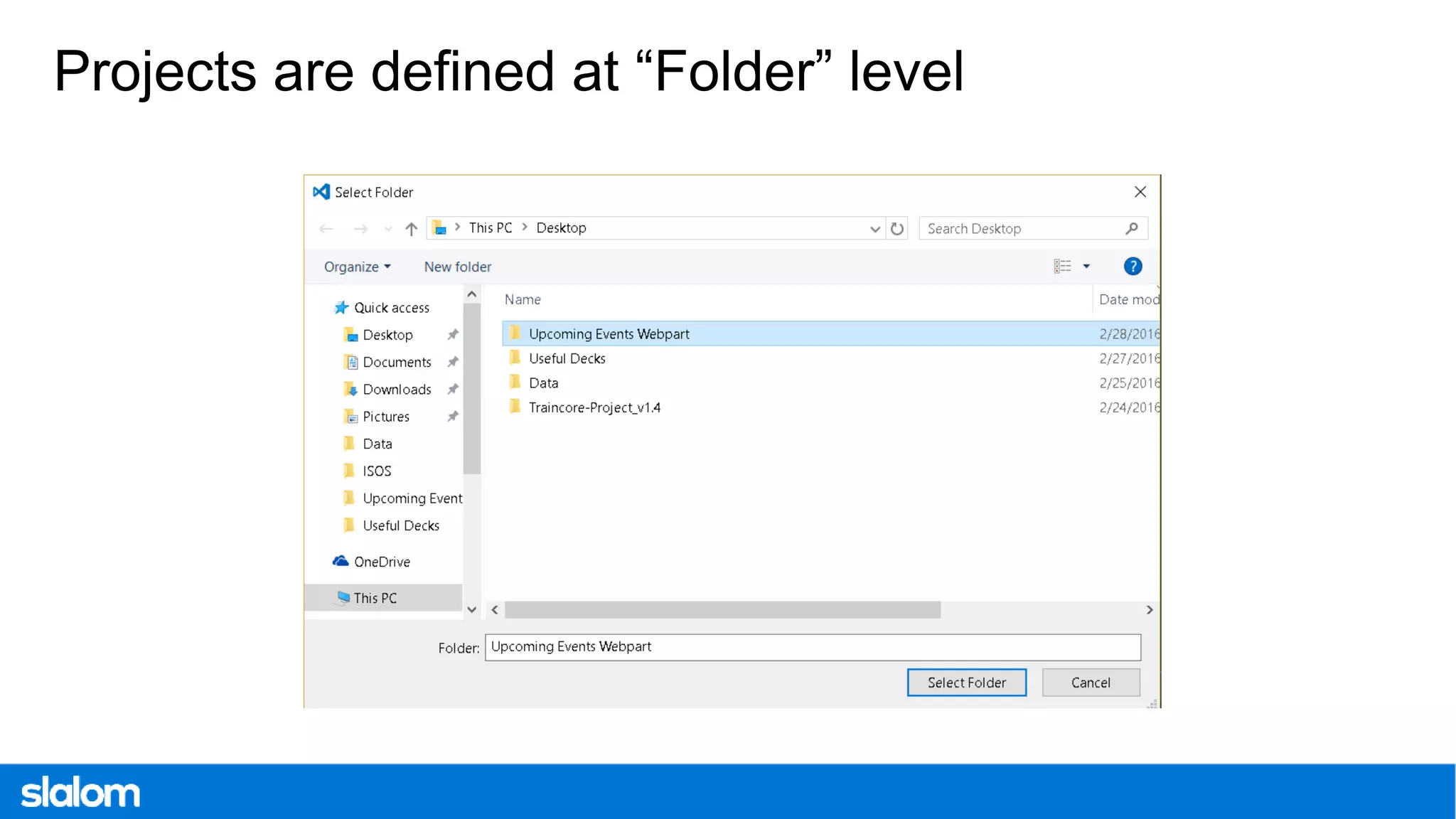Click the OneDrive cloud icon in the sidebar
The height and width of the screenshot is (819, 1456).
coord(341,562)
